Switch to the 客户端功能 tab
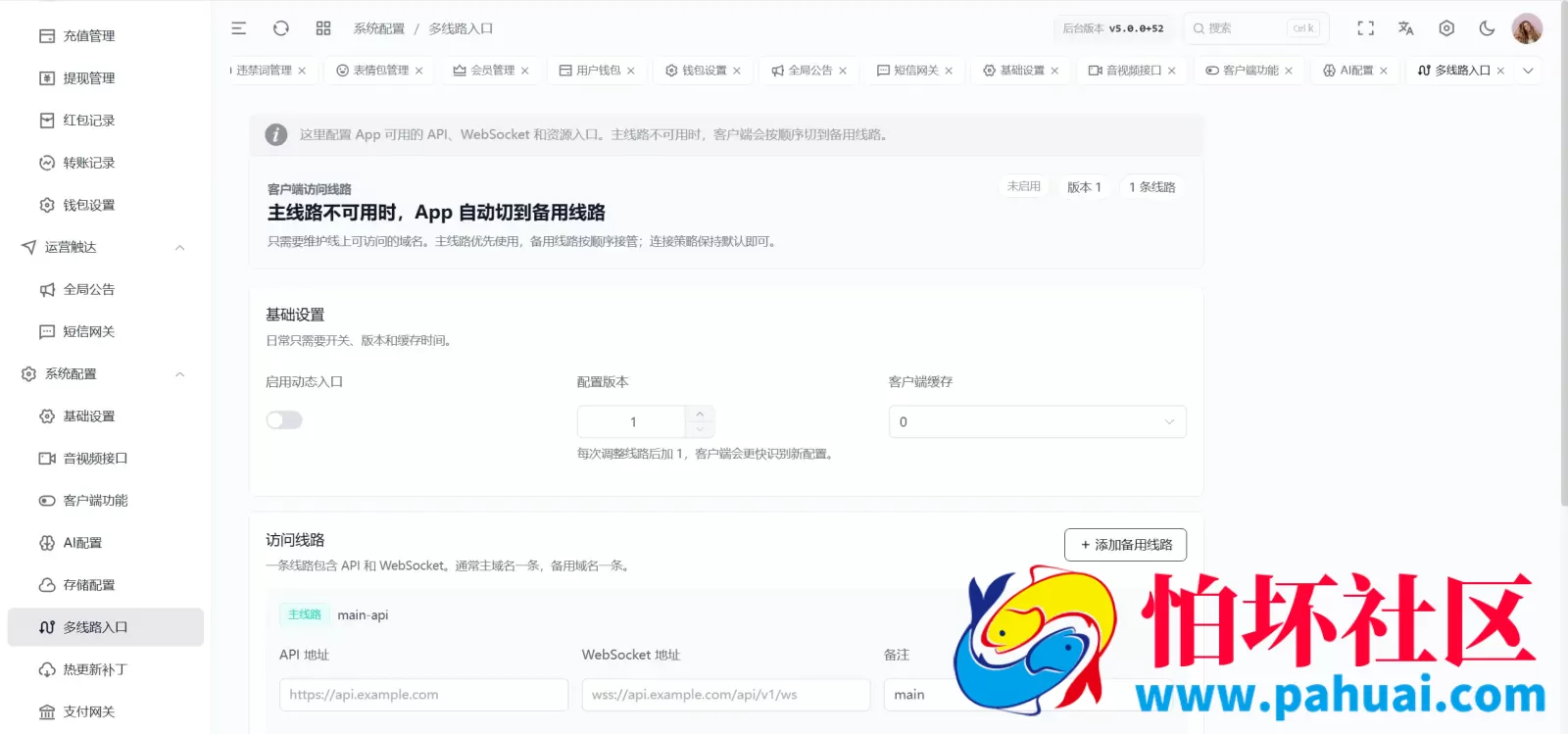 coord(1249,71)
